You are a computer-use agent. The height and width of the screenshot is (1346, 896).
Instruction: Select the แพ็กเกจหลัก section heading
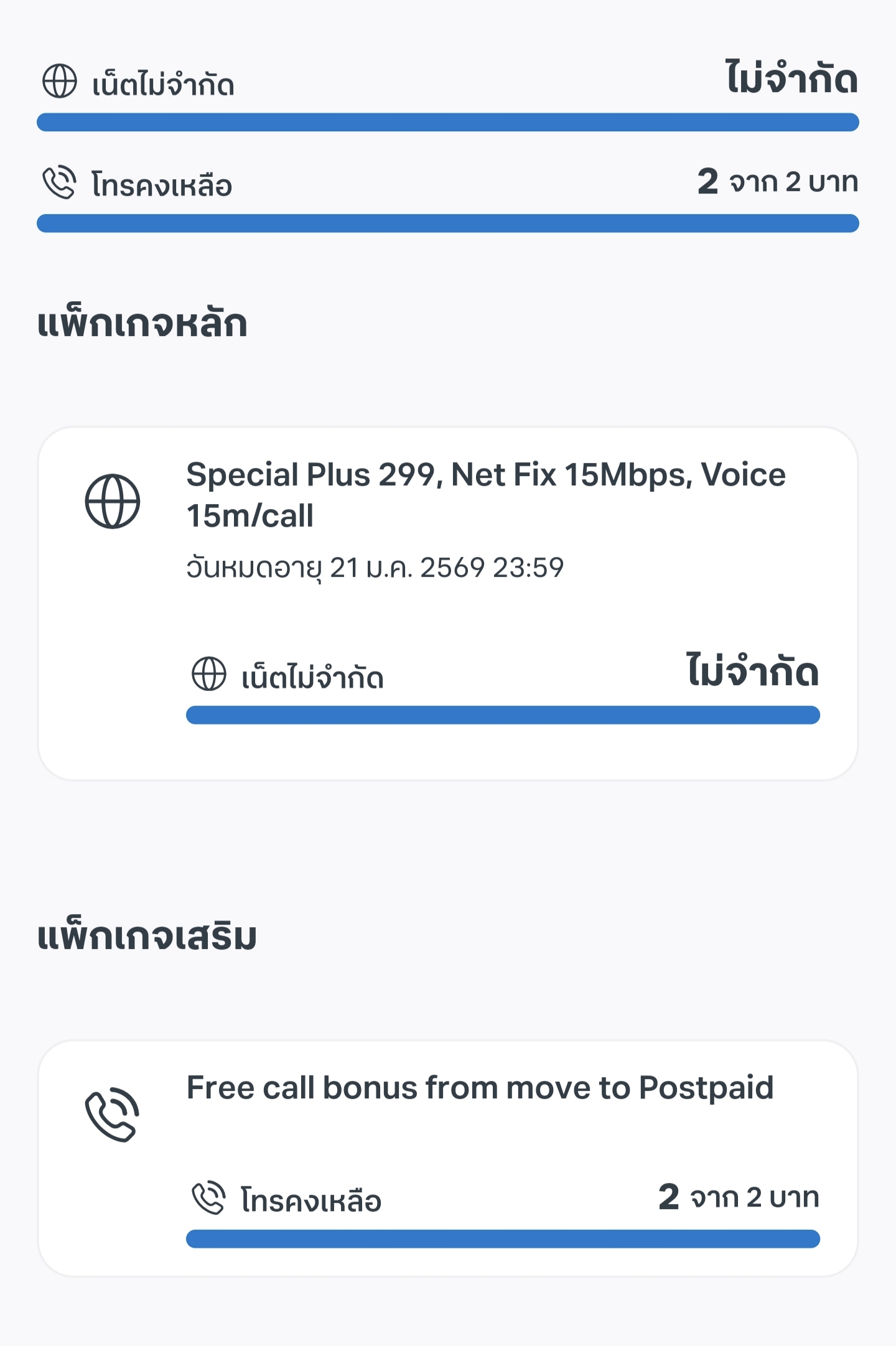coord(142,324)
